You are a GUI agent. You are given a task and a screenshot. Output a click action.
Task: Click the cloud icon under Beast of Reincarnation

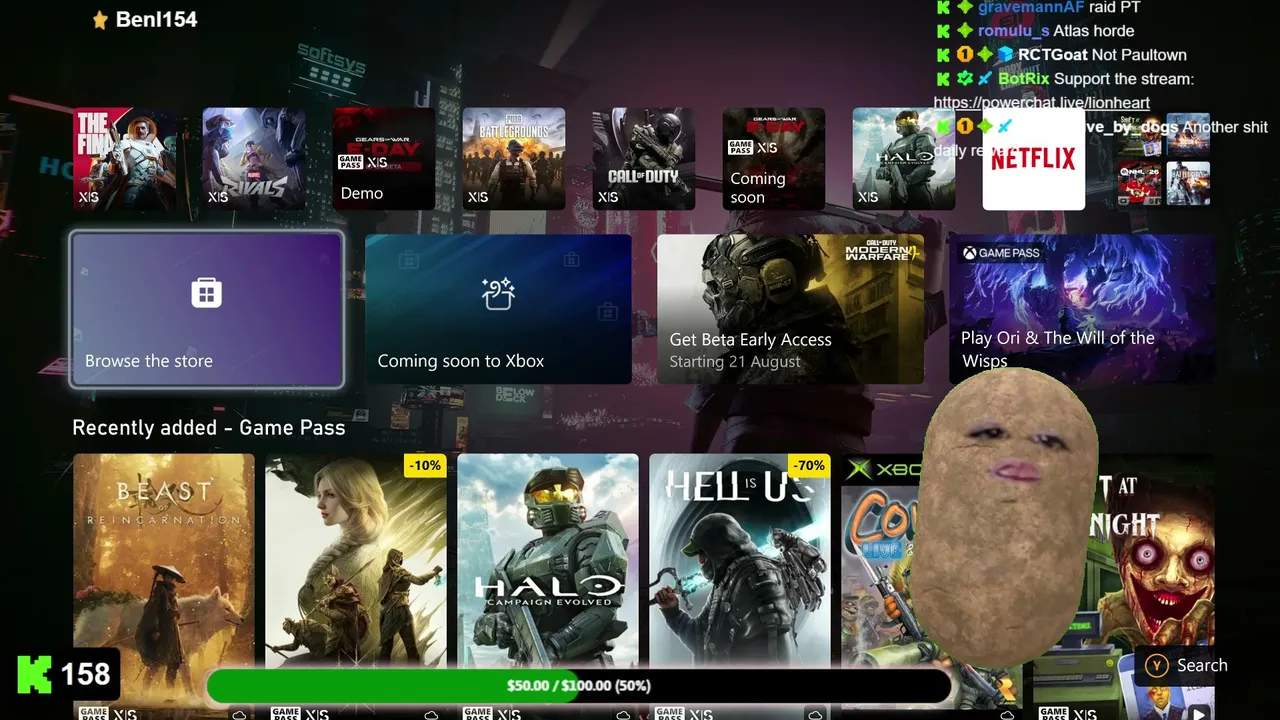[239, 714]
